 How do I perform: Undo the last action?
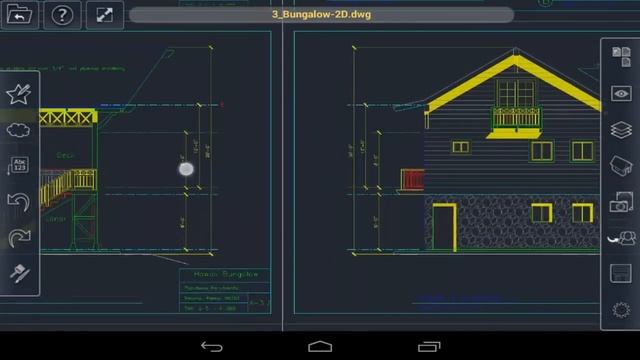pyautogui.click(x=19, y=202)
